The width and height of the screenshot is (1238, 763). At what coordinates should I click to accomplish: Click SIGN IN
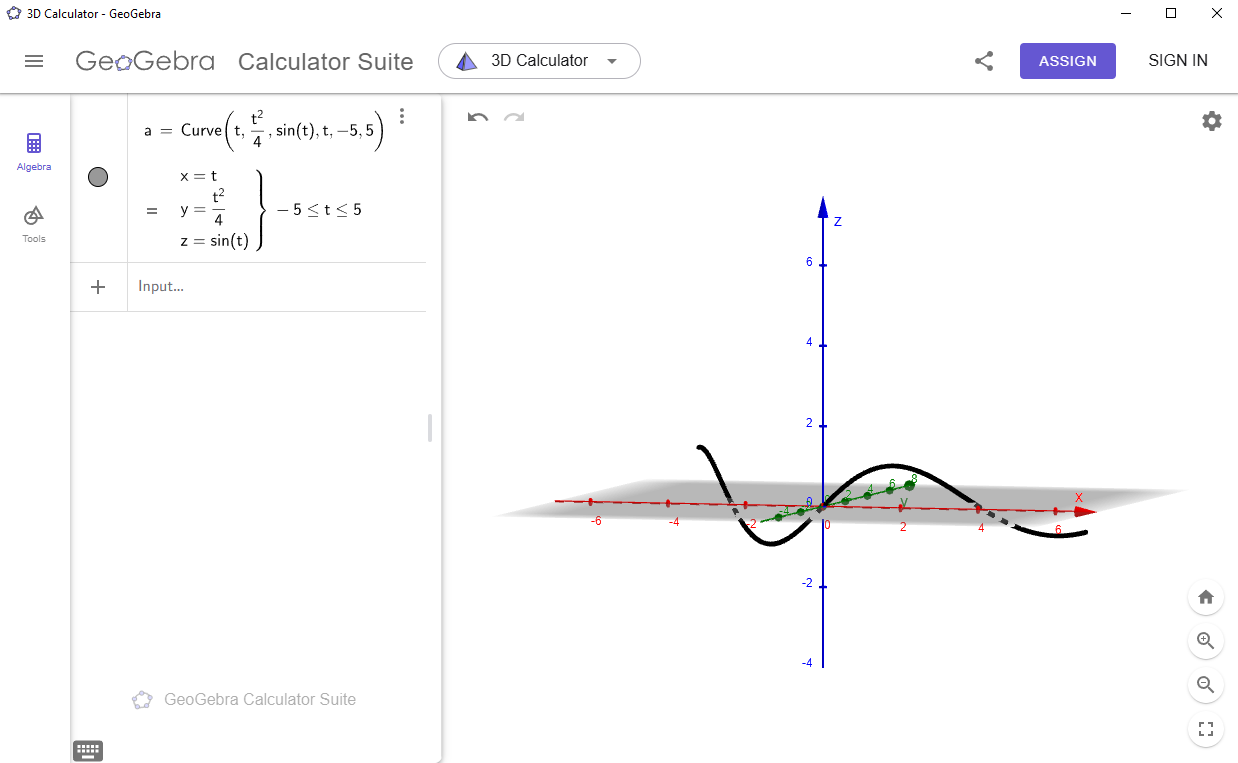click(x=1178, y=61)
